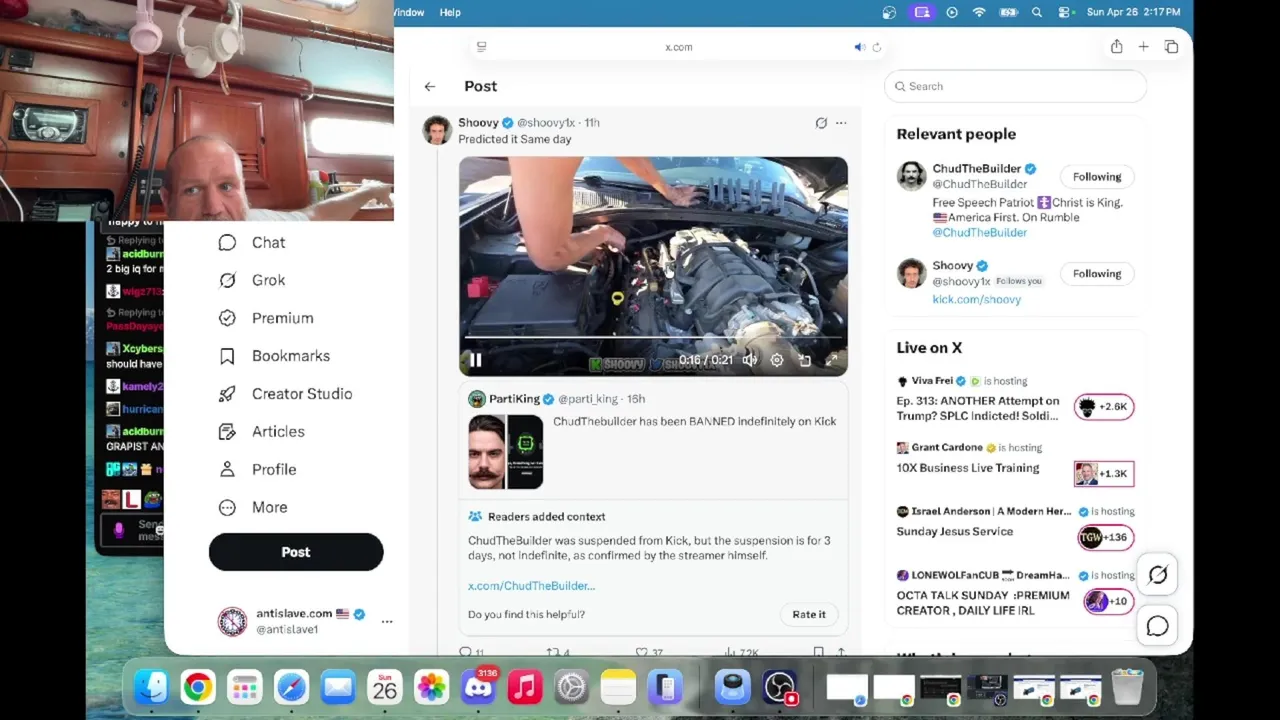The height and width of the screenshot is (720, 1280).
Task: Focus the X Search field
Action: pos(1015,86)
